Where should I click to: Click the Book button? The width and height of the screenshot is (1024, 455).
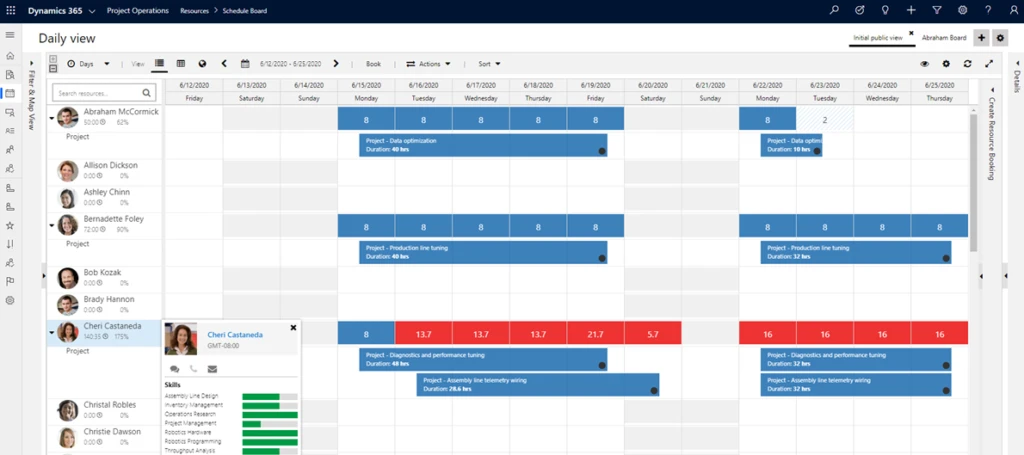point(373,64)
